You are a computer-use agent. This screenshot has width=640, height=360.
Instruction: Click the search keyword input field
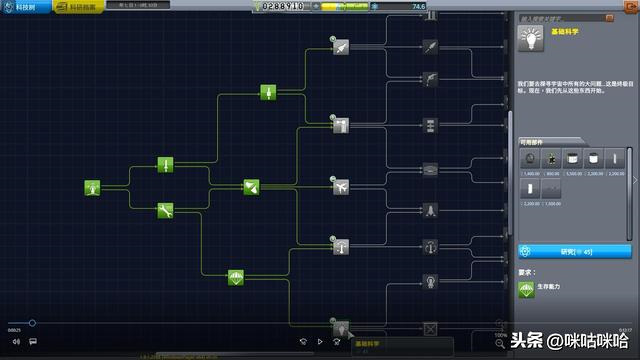[x=562, y=18]
